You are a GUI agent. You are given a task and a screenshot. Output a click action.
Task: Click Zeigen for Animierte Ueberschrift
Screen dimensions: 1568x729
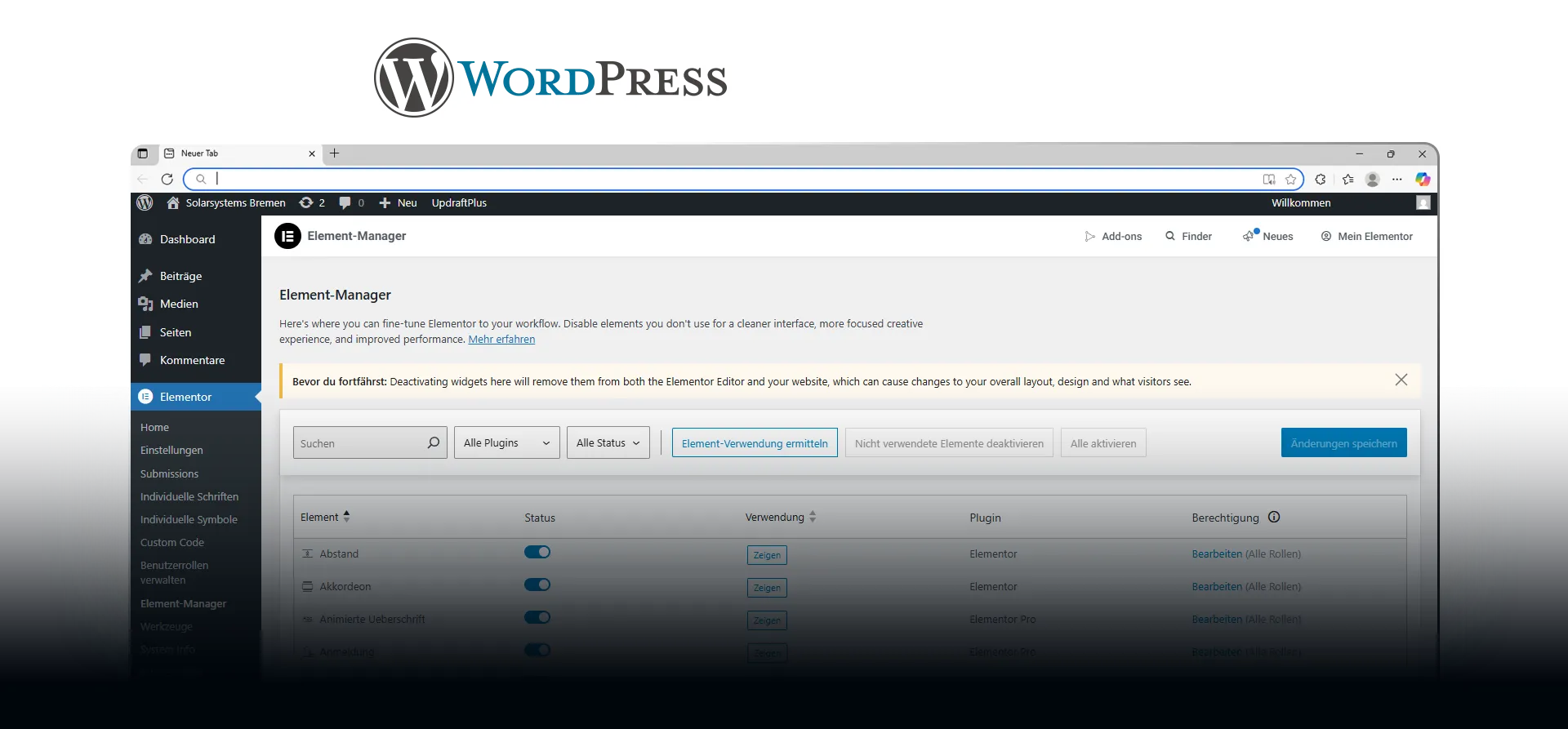click(x=767, y=620)
